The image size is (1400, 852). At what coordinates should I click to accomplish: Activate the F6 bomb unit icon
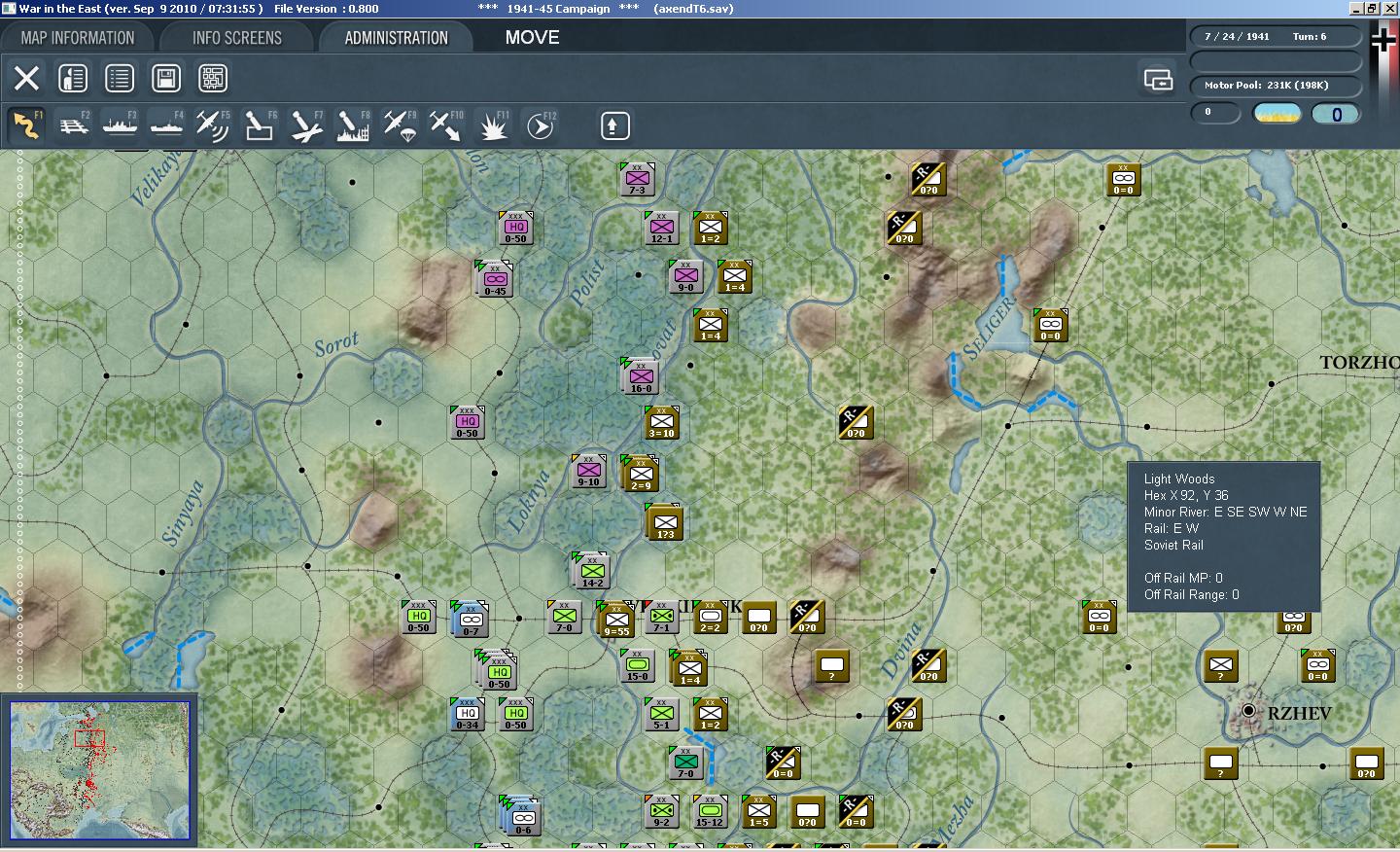pos(260,125)
